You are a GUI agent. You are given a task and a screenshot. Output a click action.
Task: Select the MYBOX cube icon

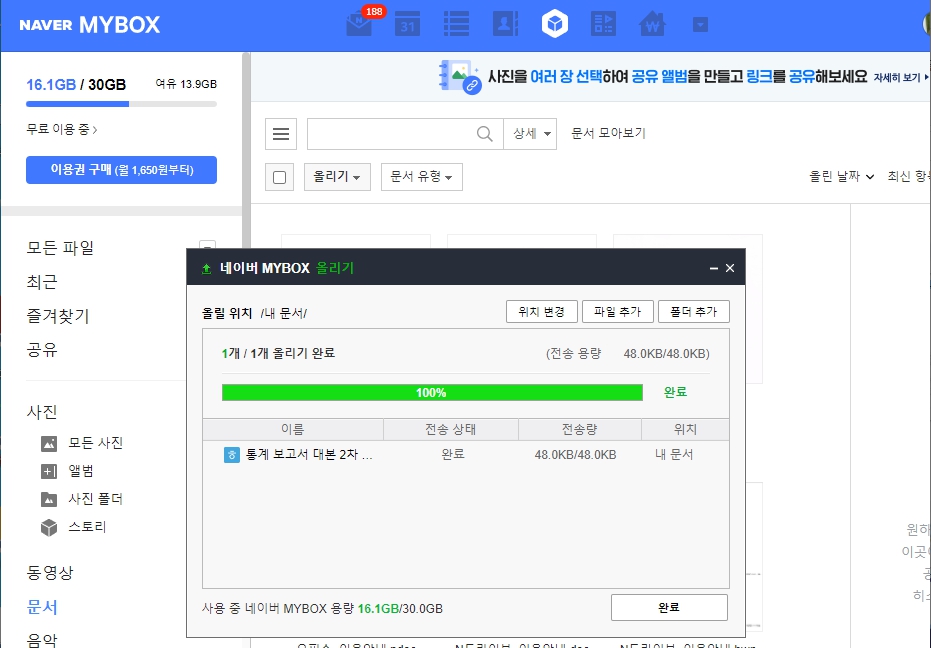point(555,22)
